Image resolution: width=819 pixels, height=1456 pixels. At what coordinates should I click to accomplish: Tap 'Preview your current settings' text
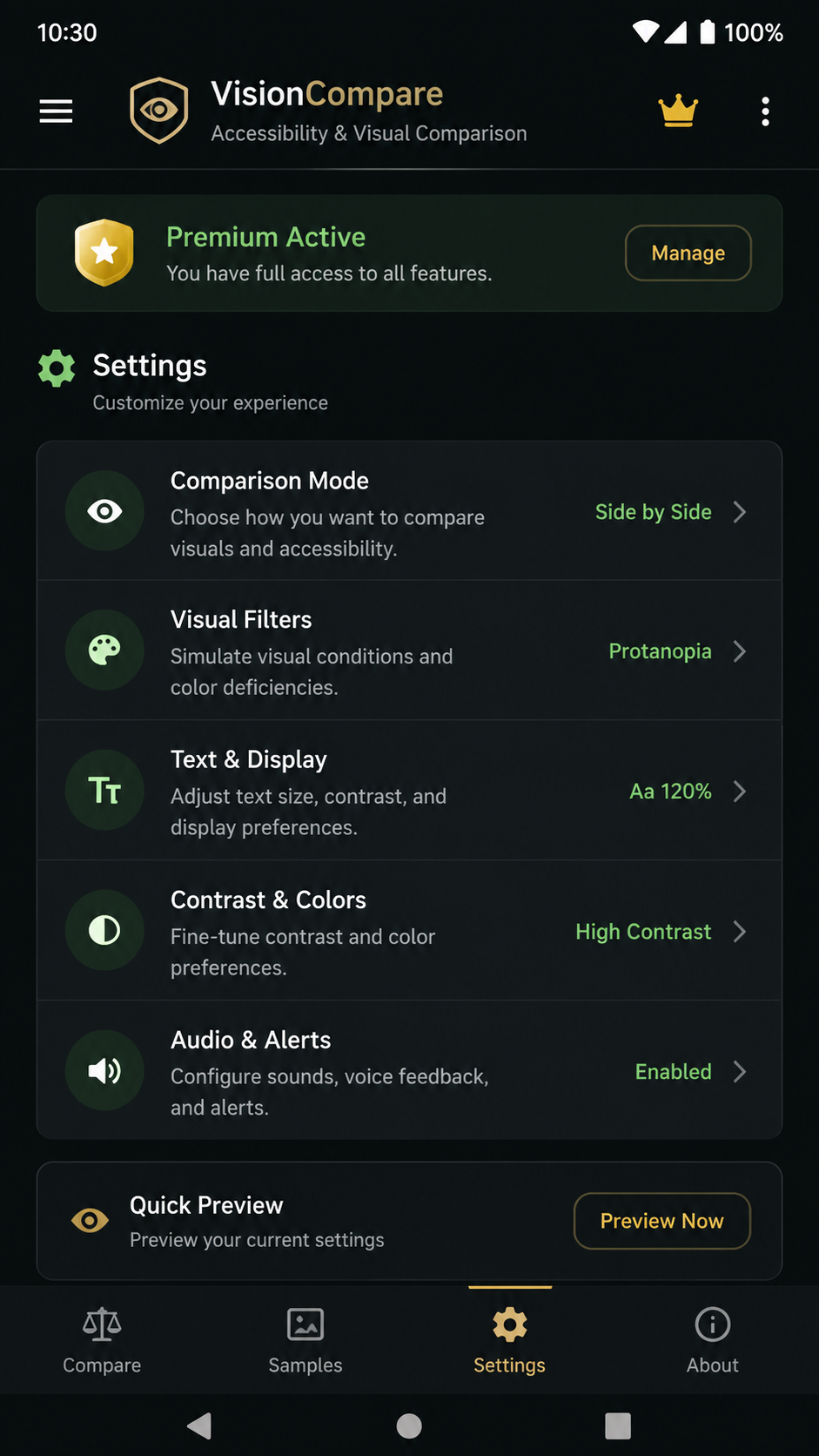tap(257, 1240)
